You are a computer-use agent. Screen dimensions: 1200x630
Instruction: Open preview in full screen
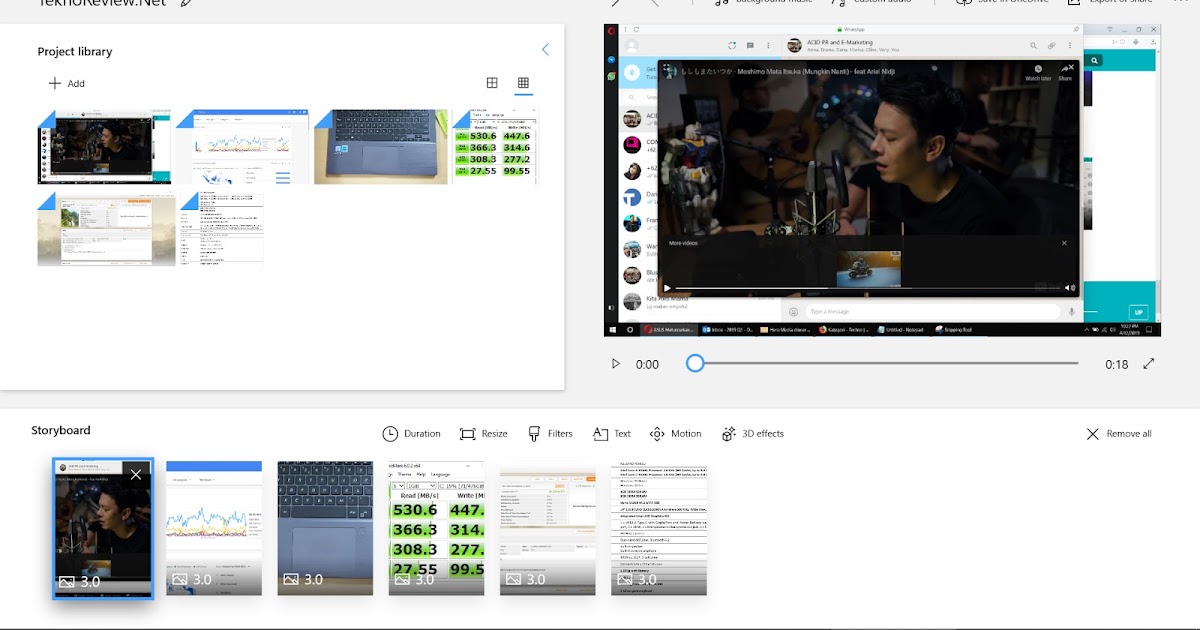(1149, 364)
